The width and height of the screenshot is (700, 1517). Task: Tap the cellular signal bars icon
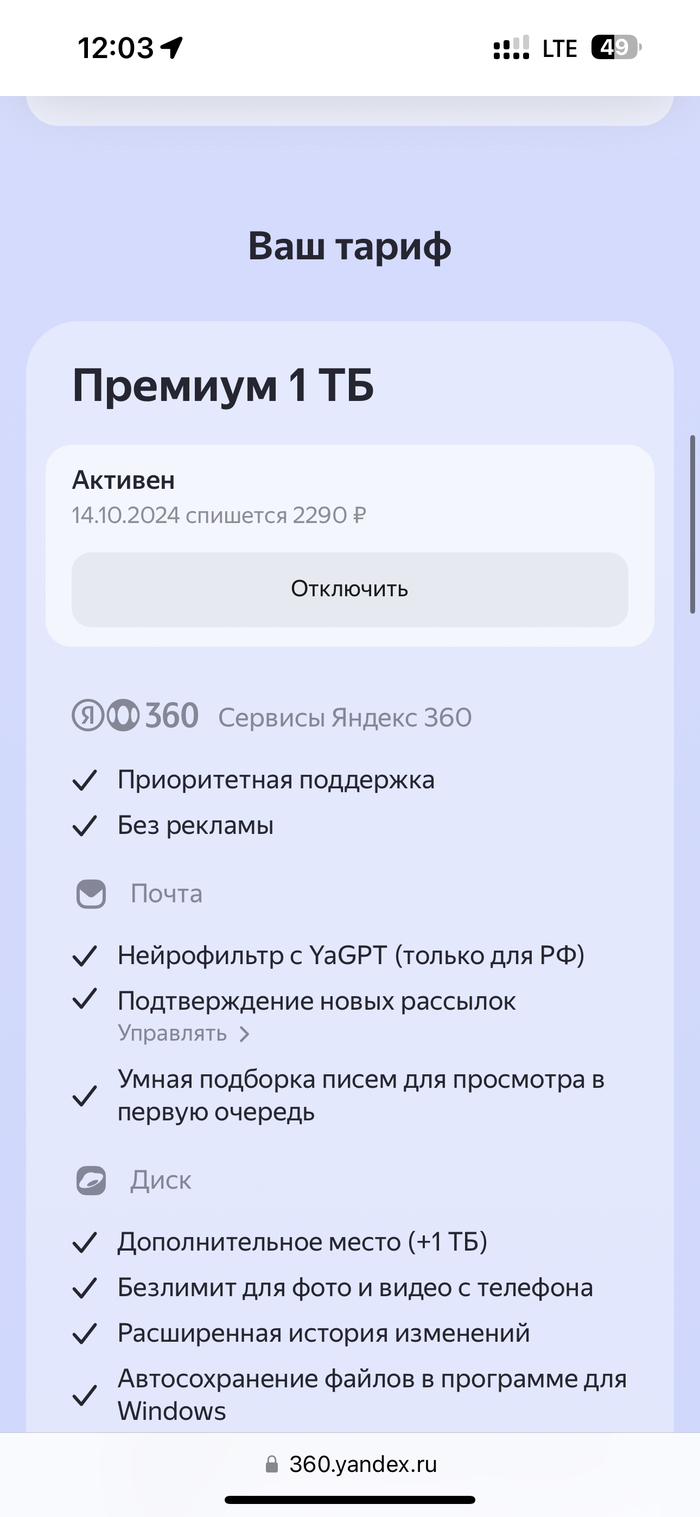pyautogui.click(x=511, y=48)
